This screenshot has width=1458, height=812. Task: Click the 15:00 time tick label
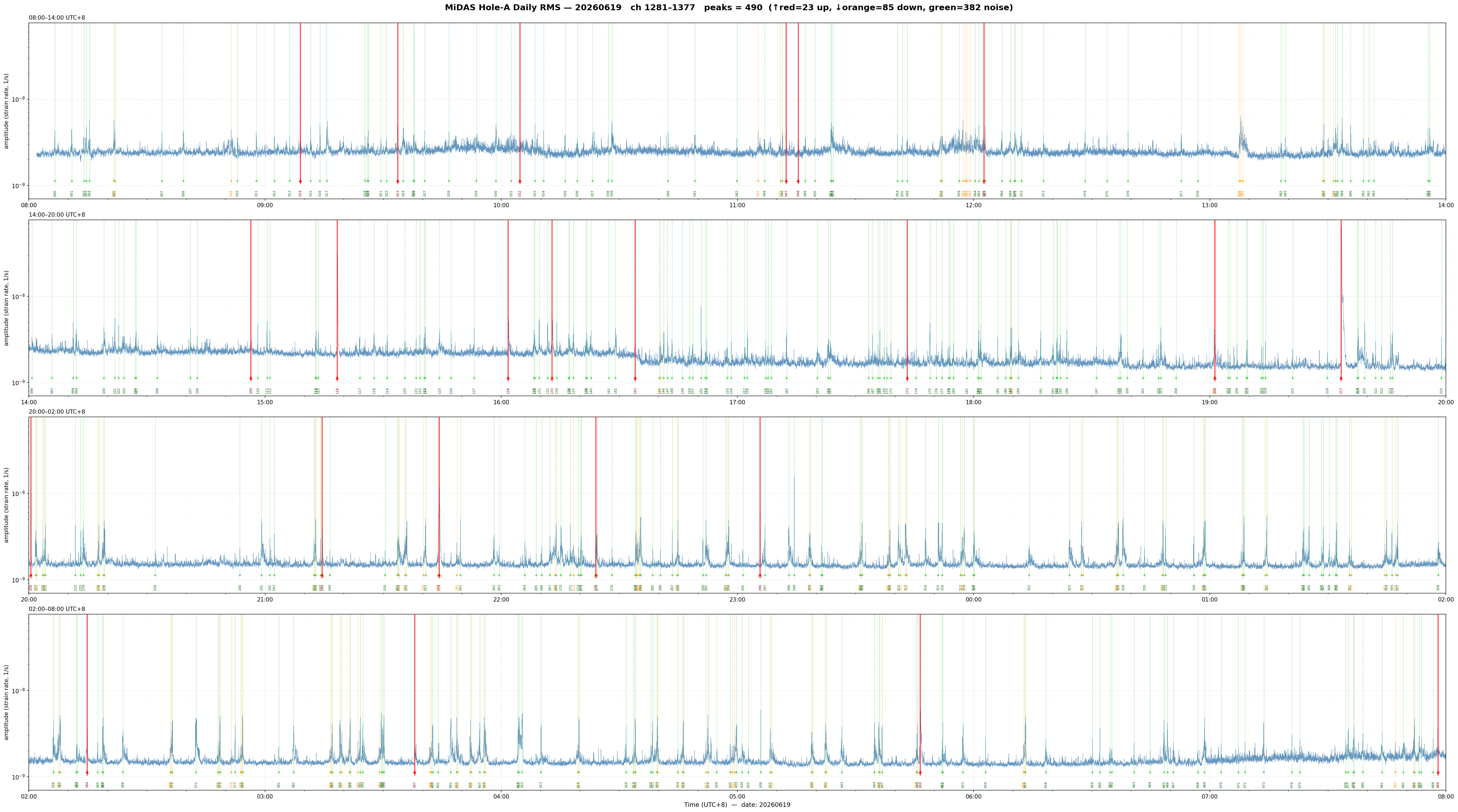(x=265, y=402)
